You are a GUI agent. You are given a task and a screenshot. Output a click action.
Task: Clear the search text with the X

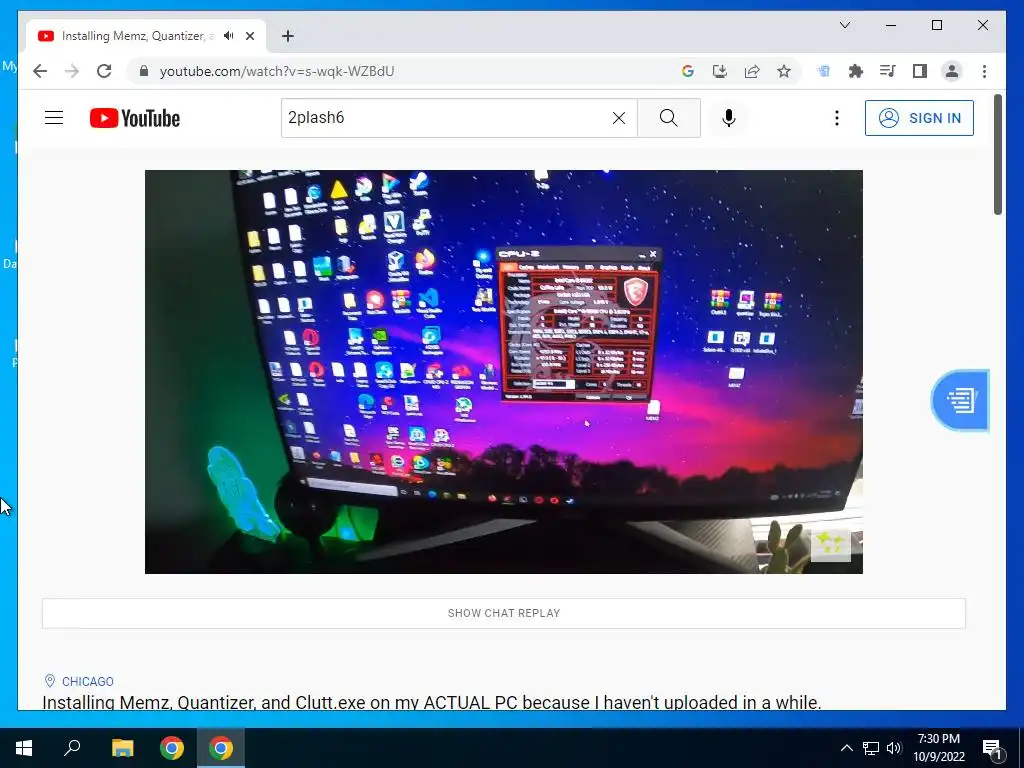(618, 118)
